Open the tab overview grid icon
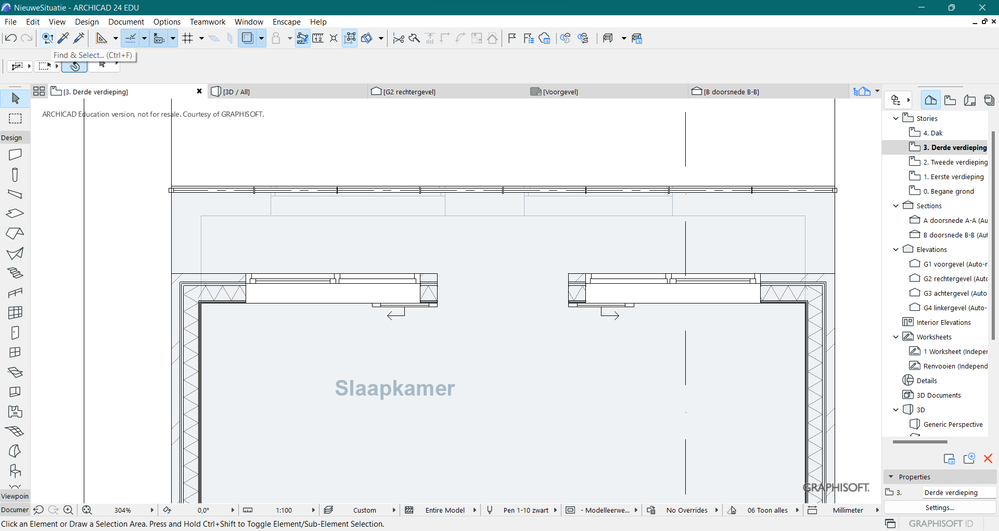Screen dimensions: 999x531 (x=39, y=91)
